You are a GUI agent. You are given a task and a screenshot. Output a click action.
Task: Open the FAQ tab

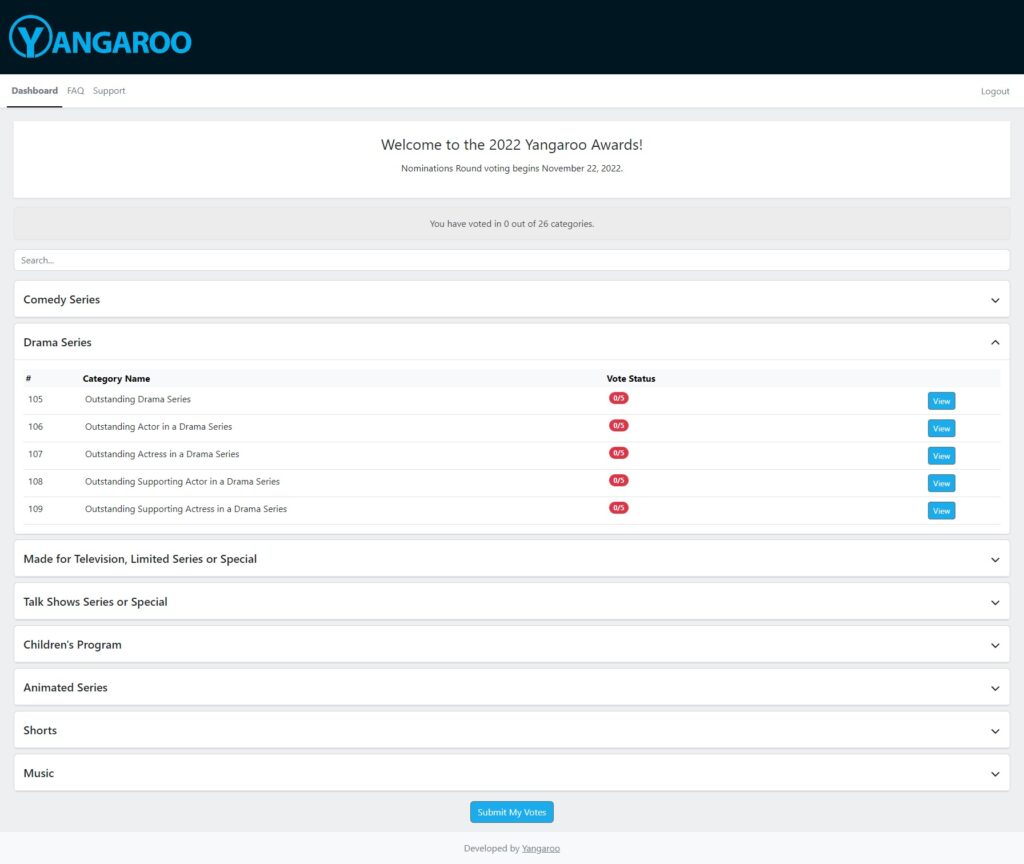tap(75, 91)
